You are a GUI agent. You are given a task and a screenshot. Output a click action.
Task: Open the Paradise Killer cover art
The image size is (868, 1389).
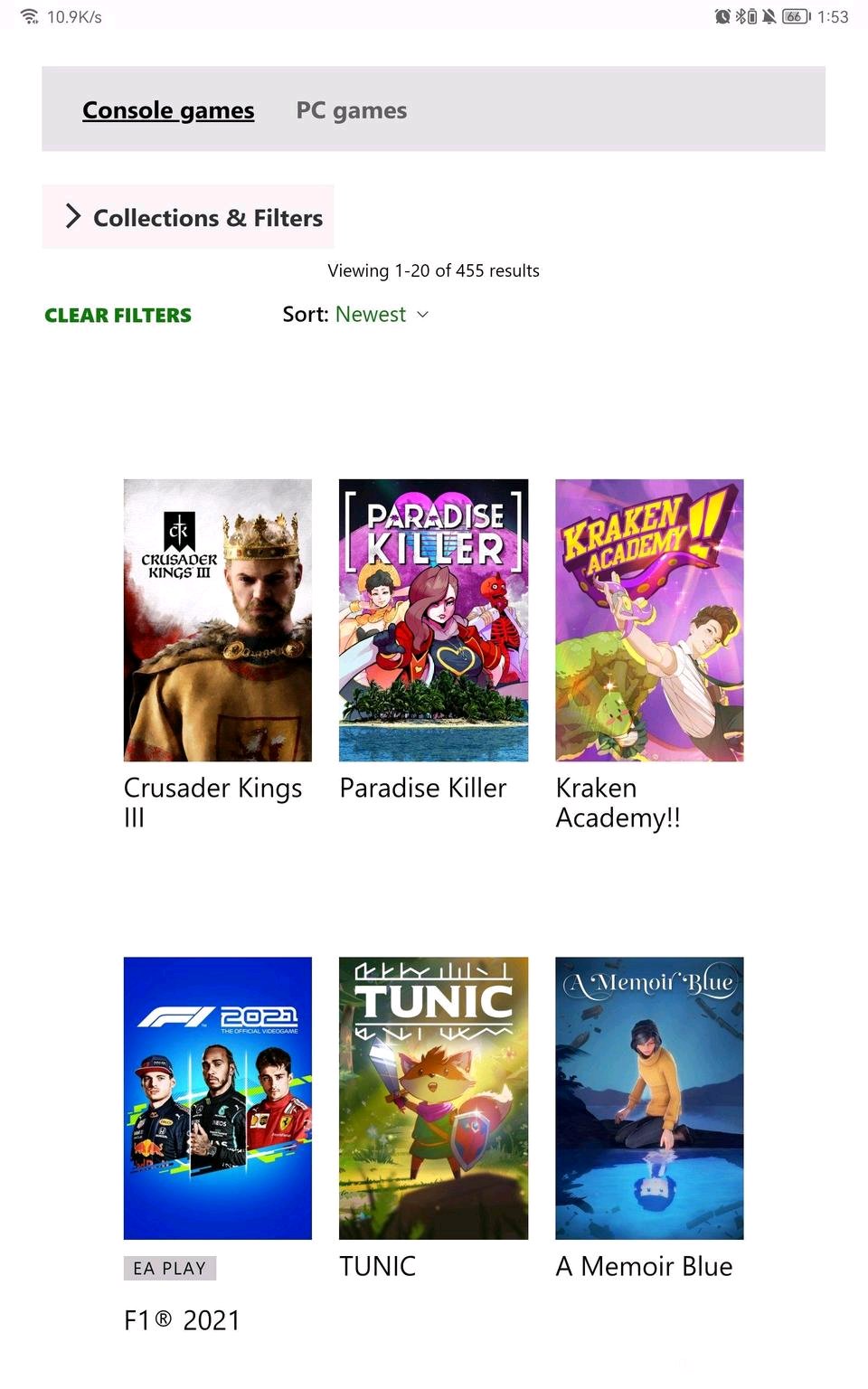[x=433, y=620]
